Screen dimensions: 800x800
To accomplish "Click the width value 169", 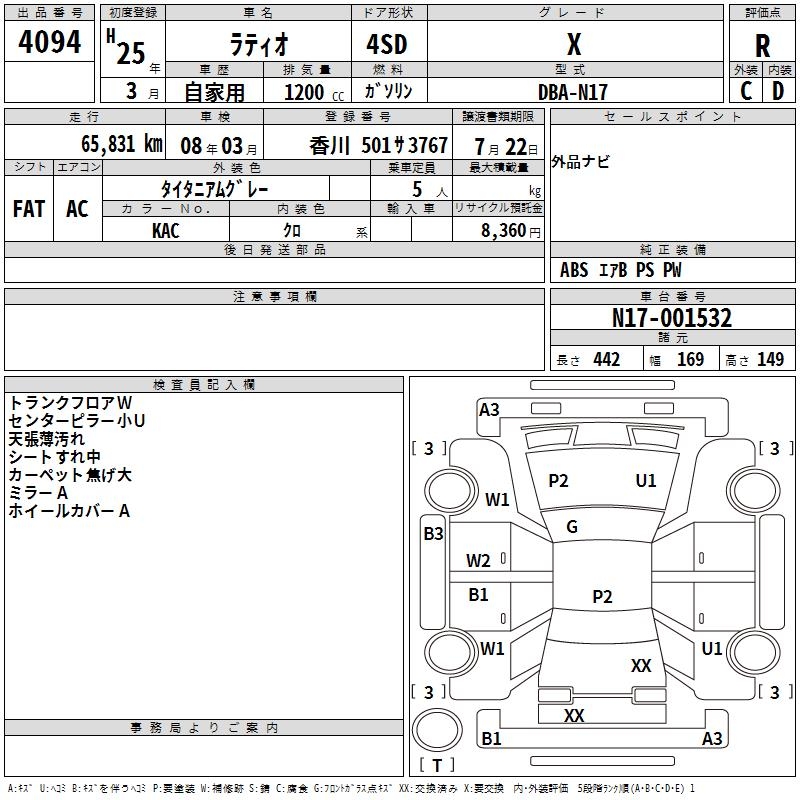I will [x=690, y=359].
